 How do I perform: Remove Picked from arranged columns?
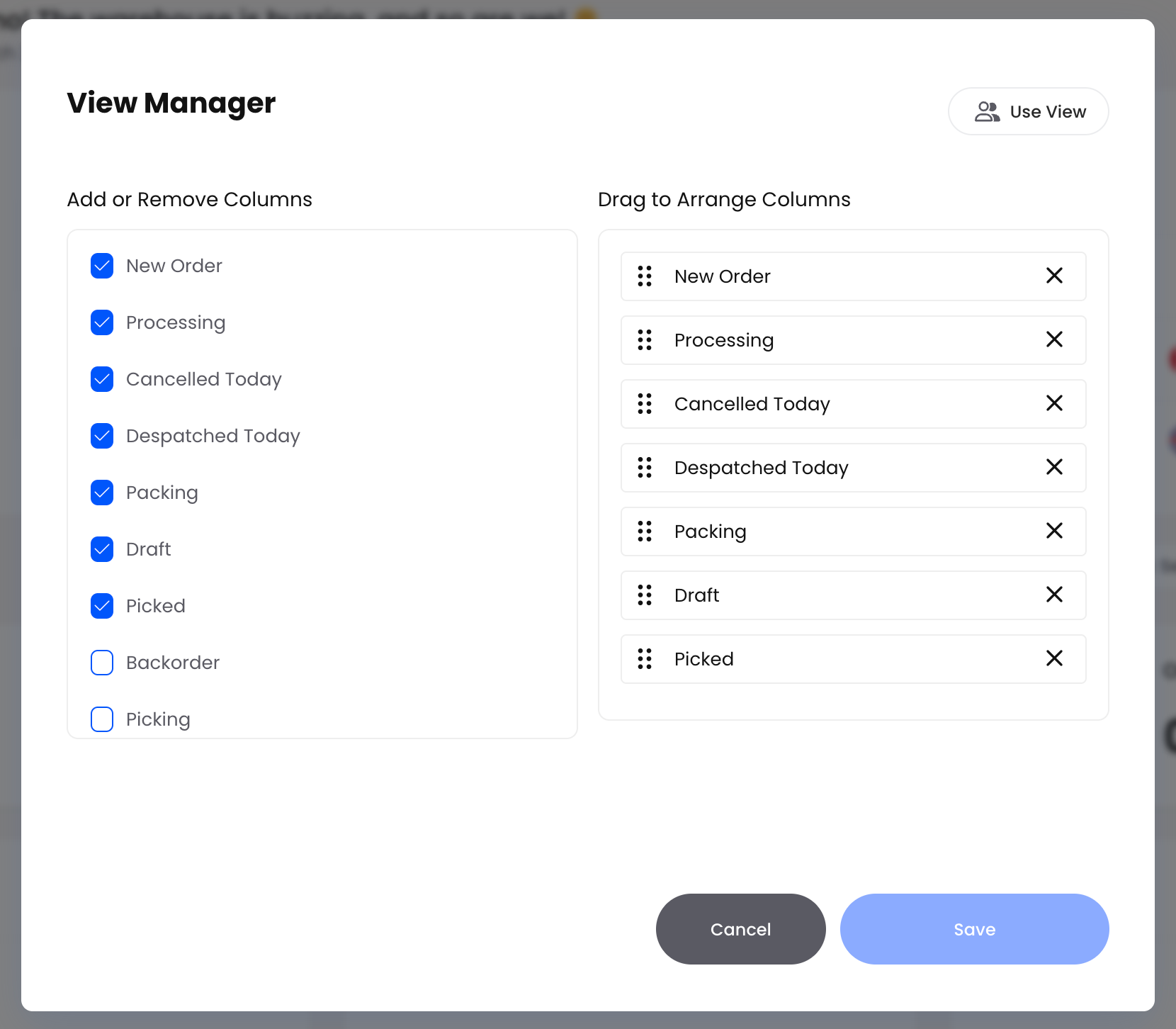1054,658
